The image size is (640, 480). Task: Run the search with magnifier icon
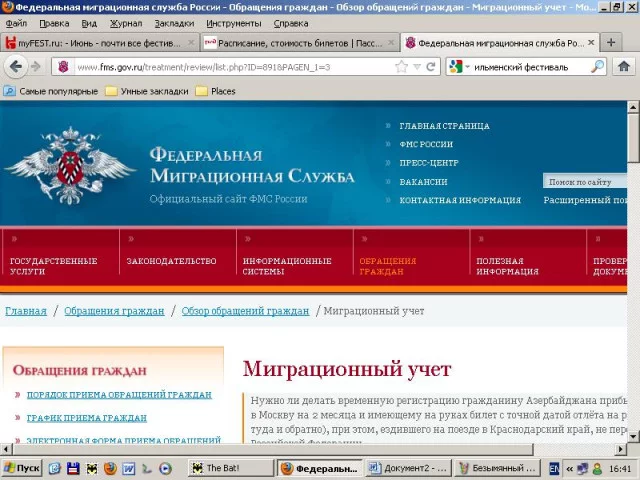(597, 67)
